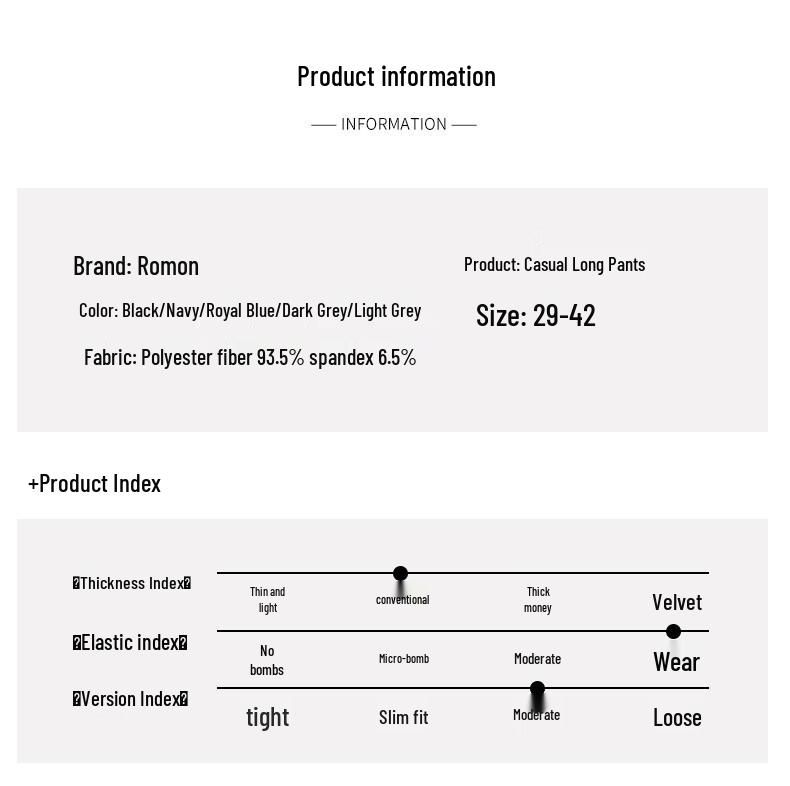
Task: Click the Loose version label
Action: (x=677, y=717)
